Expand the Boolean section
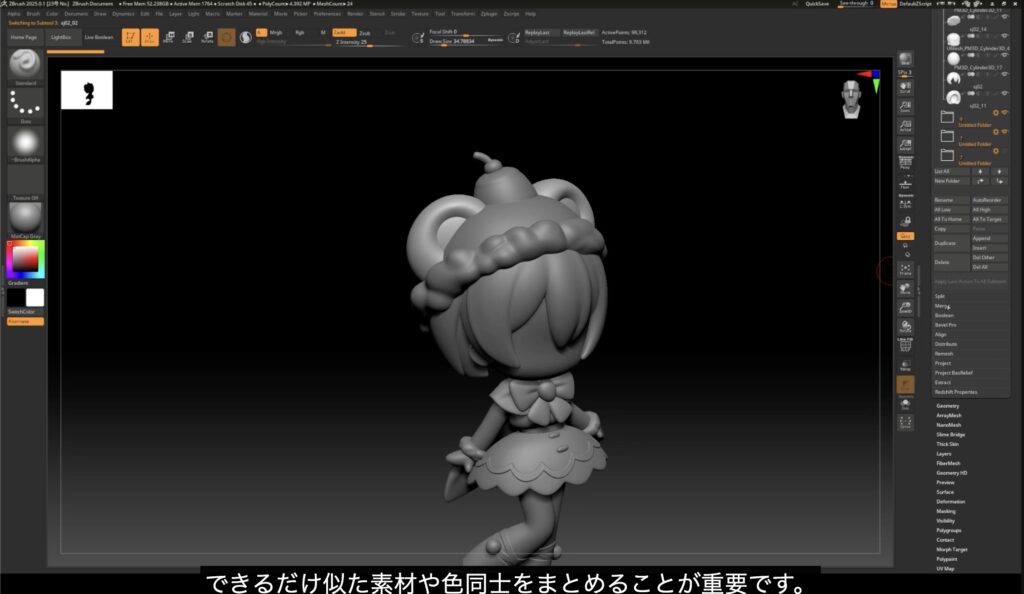The width and height of the screenshot is (1024, 594). coord(944,315)
